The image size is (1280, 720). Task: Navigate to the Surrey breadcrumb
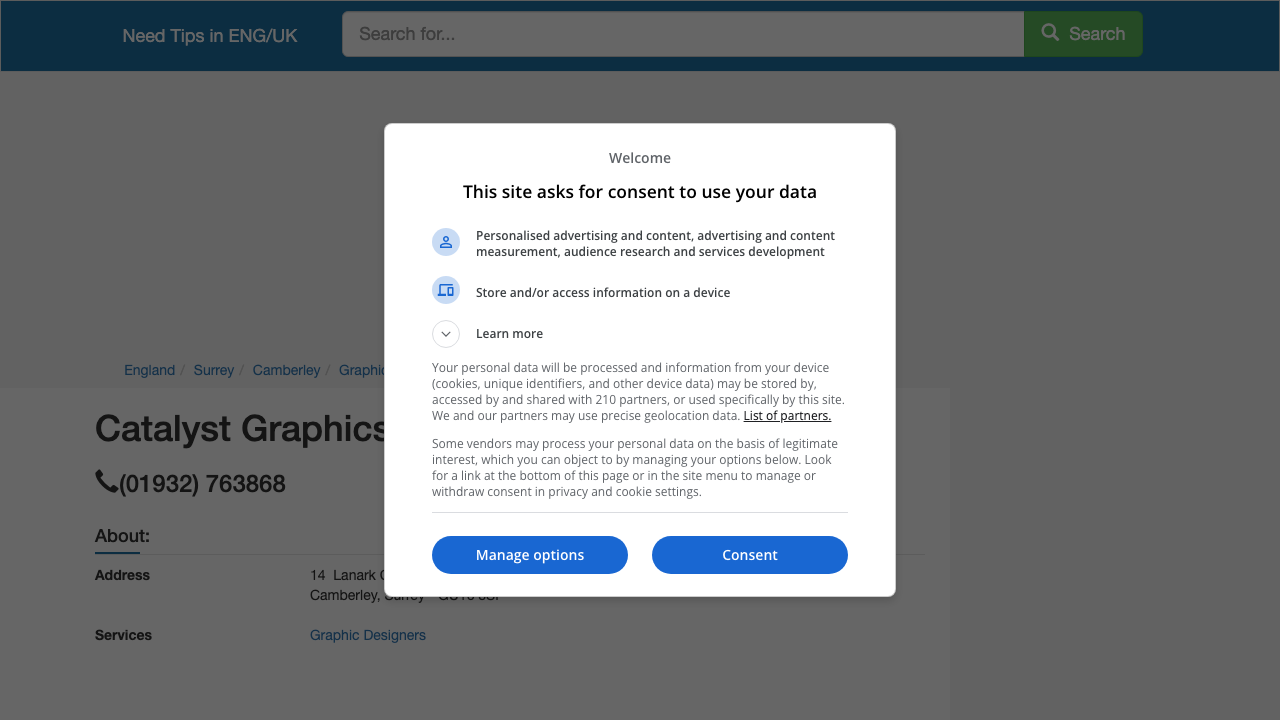(x=214, y=370)
